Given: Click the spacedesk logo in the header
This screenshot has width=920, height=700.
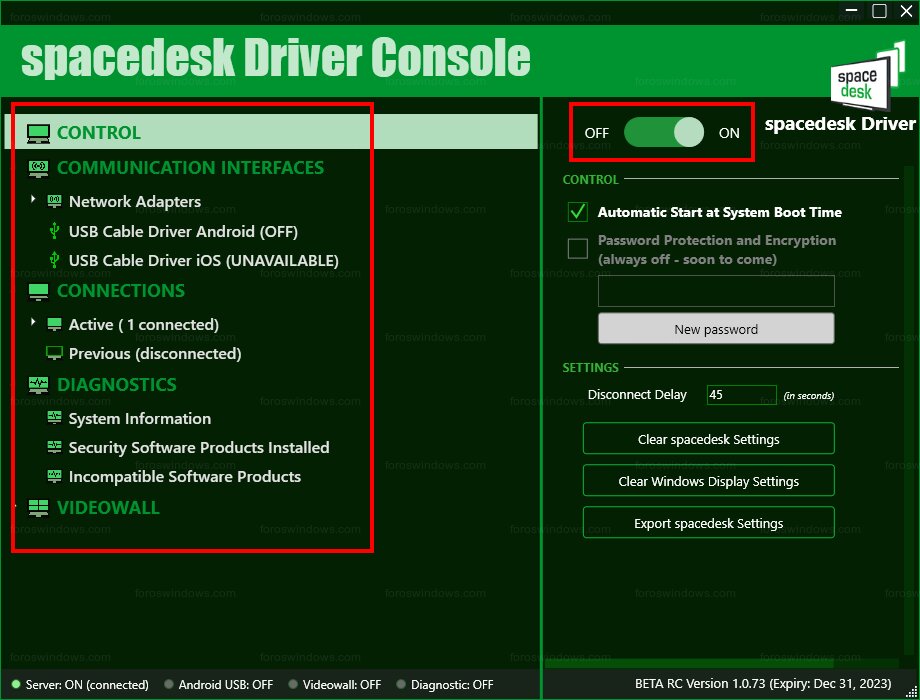Looking at the screenshot, I should [x=867, y=76].
